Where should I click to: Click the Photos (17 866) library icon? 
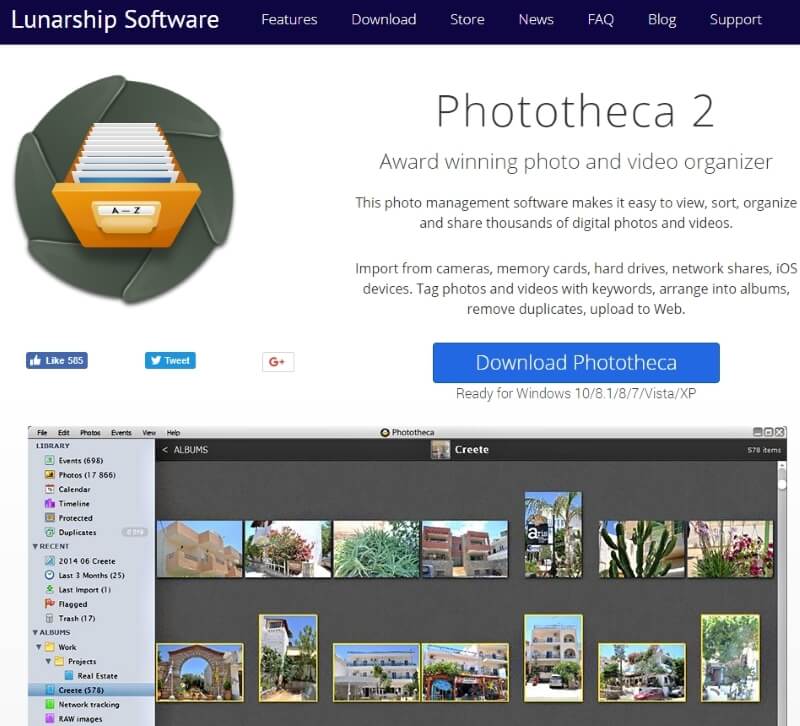pyautogui.click(x=49, y=474)
